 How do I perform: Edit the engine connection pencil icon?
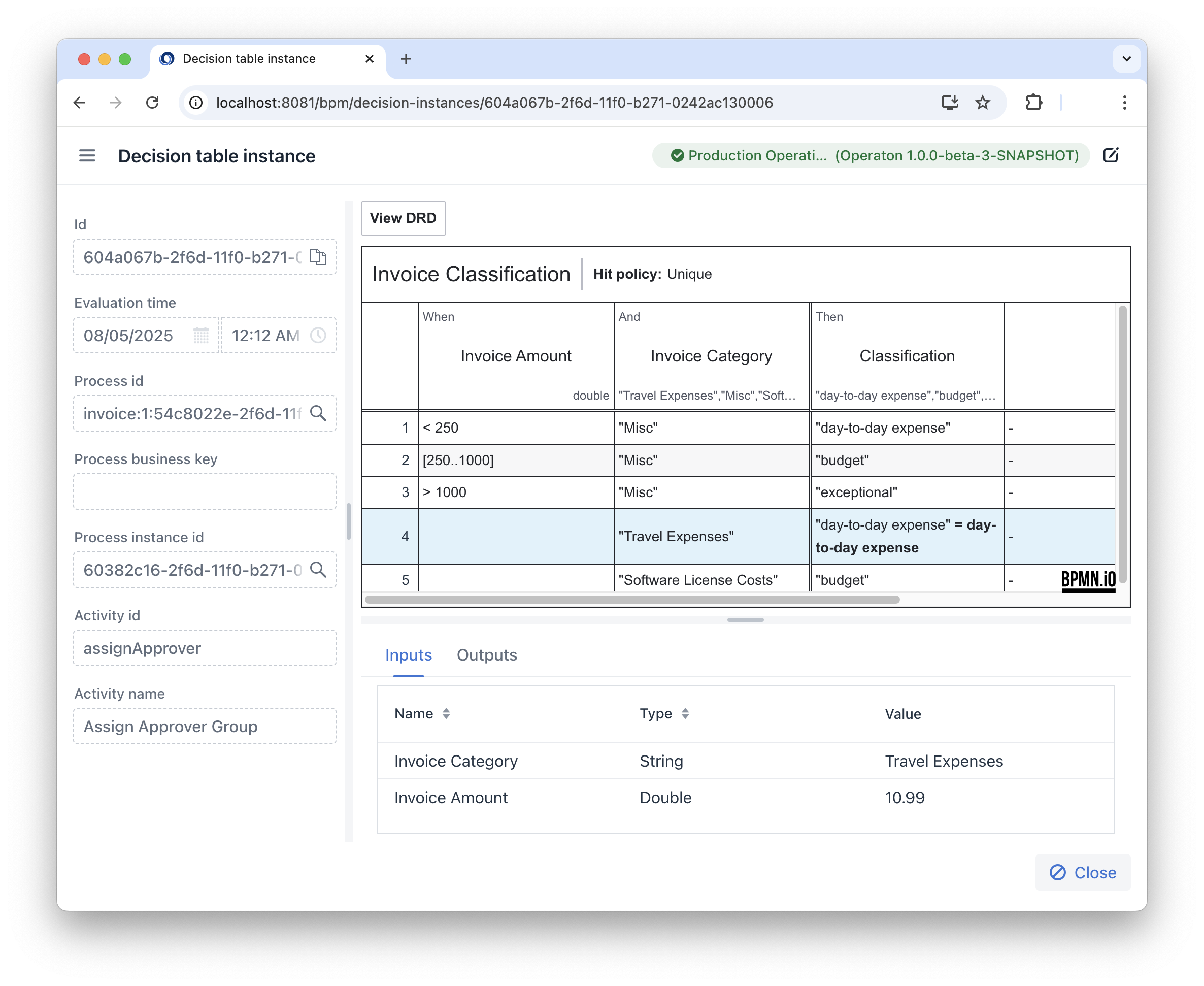(x=1111, y=155)
